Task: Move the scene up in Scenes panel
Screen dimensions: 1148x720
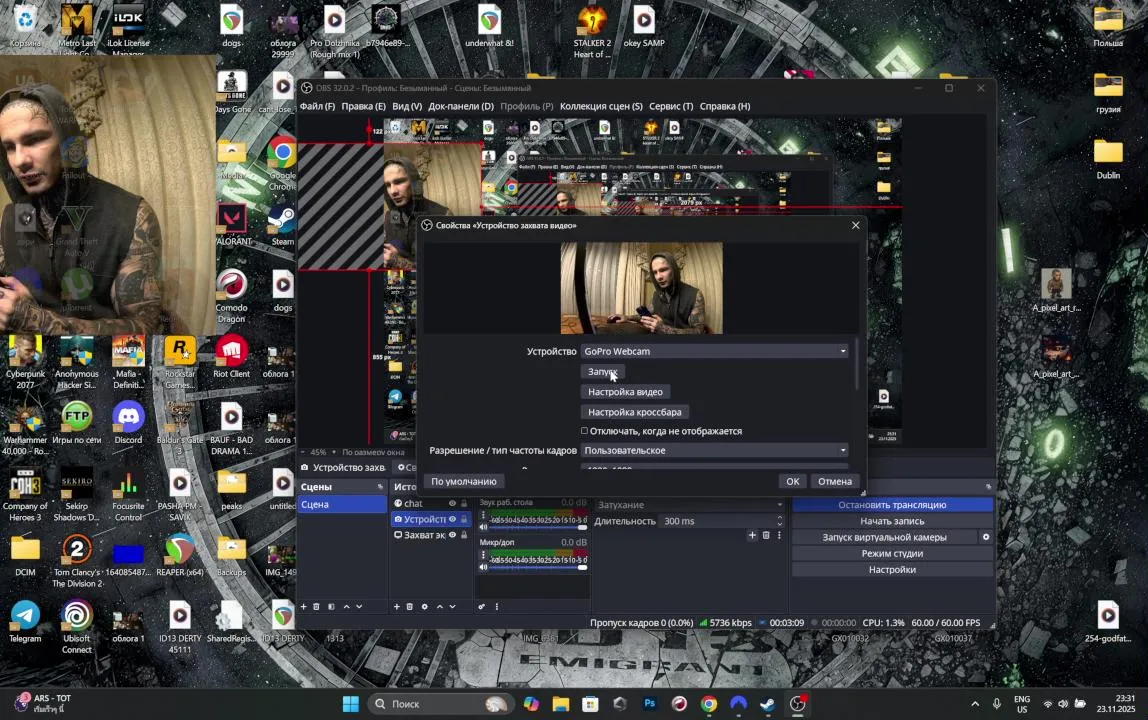Action: pyautogui.click(x=346, y=606)
